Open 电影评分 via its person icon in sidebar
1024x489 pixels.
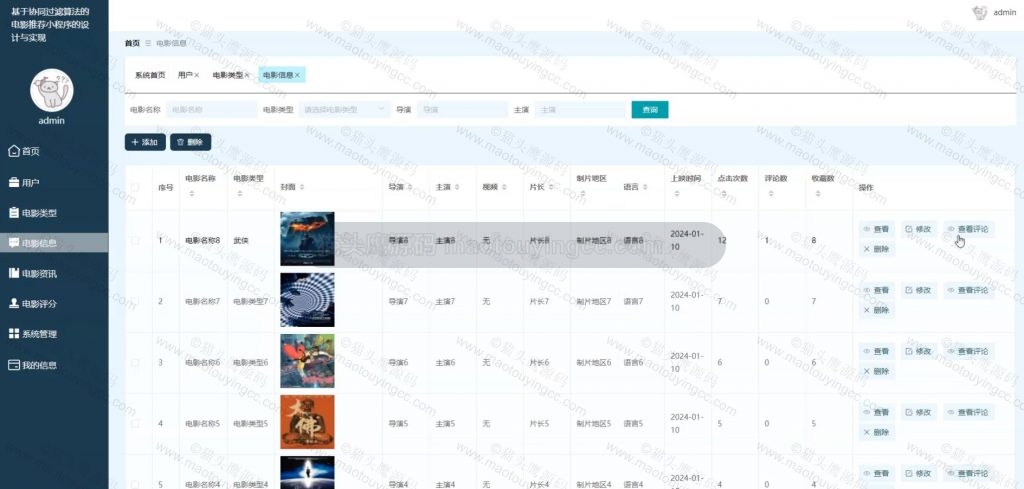14,304
